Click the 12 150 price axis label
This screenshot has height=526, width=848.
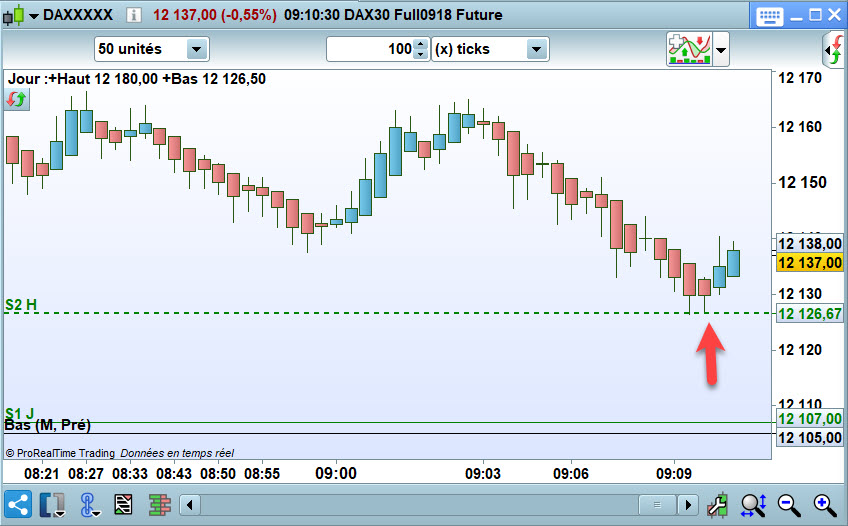tap(802, 183)
